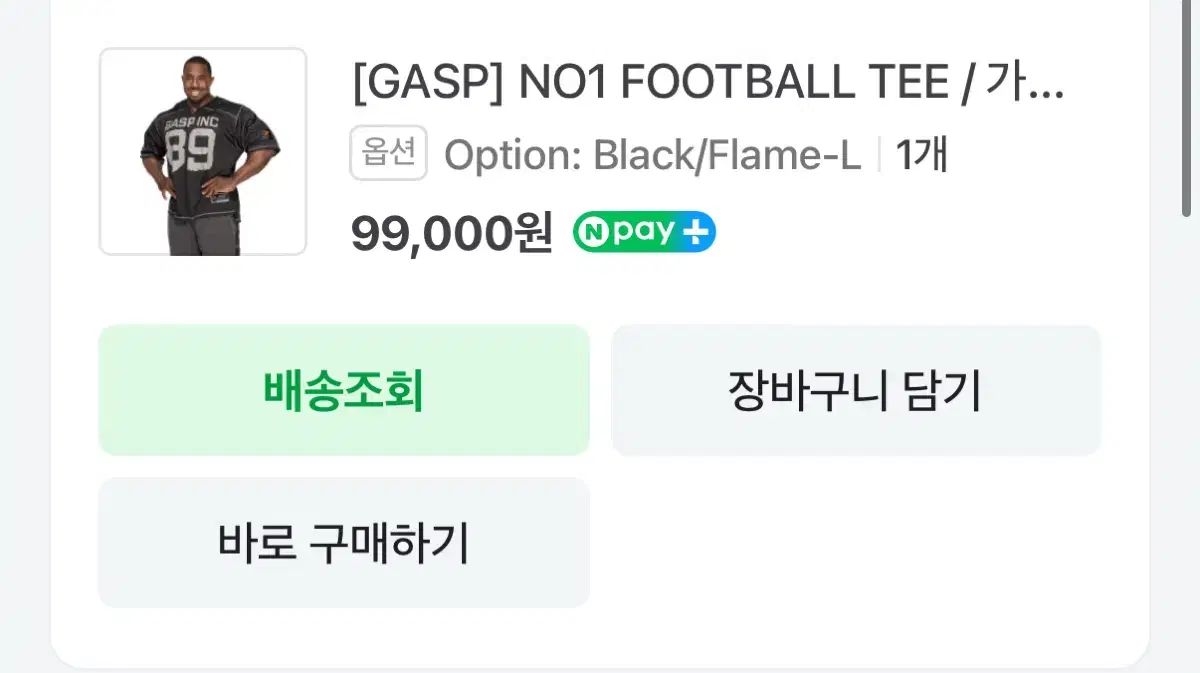Select the Black/Flame-L option value text

pos(727,155)
